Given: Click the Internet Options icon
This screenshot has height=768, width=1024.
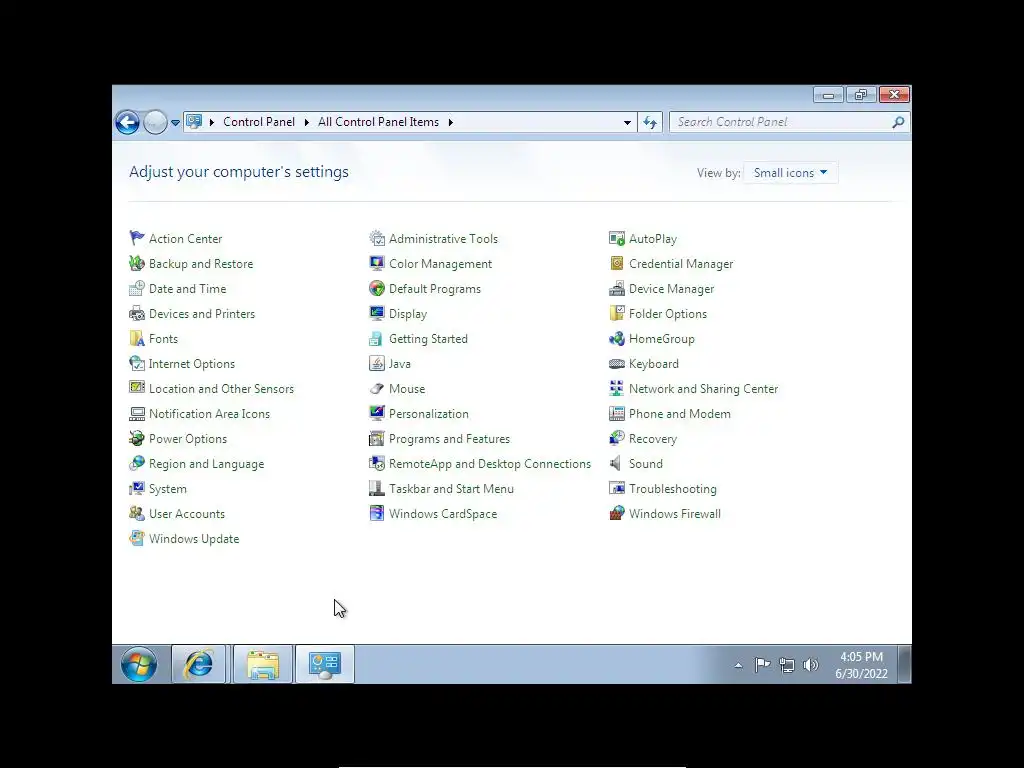Looking at the screenshot, I should [x=136, y=363].
